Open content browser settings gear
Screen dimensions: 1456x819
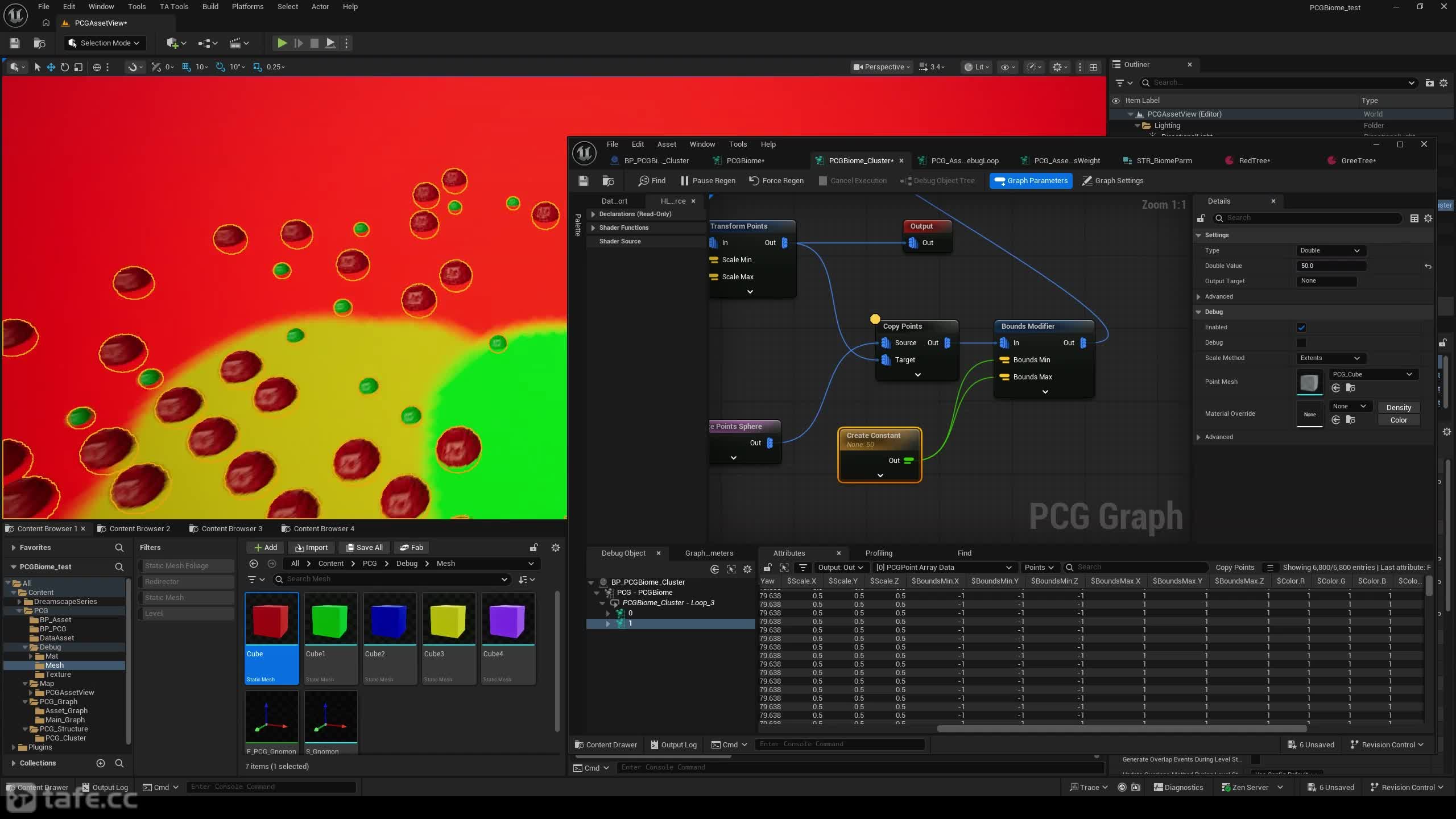(x=556, y=548)
